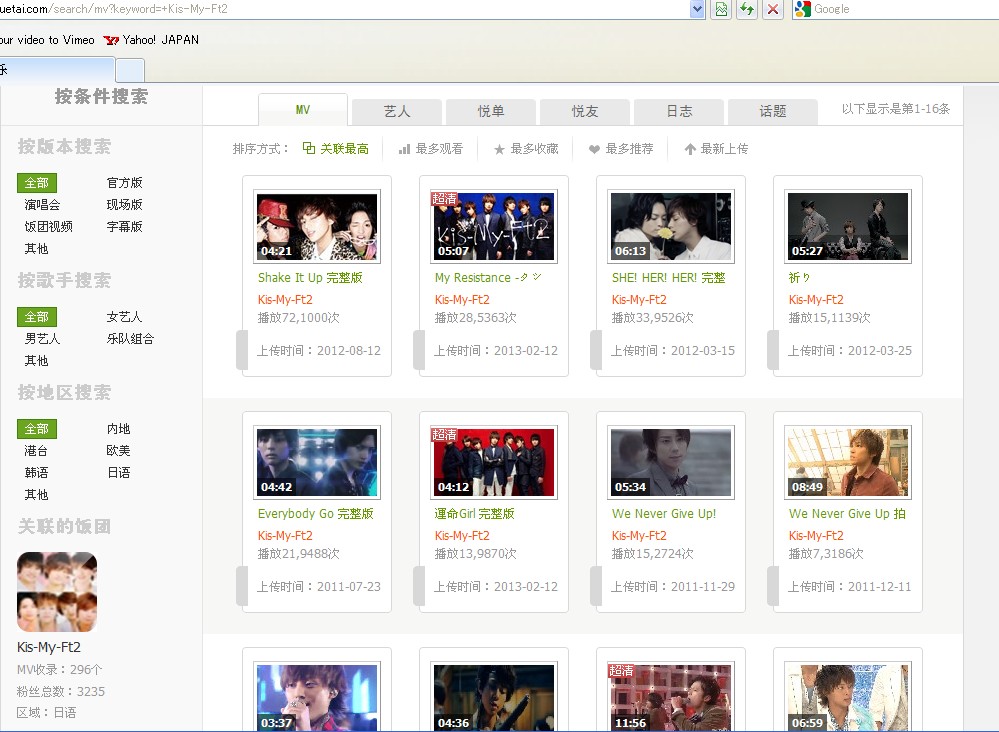Select 全部 under 按地区搜索

[x=37, y=429]
